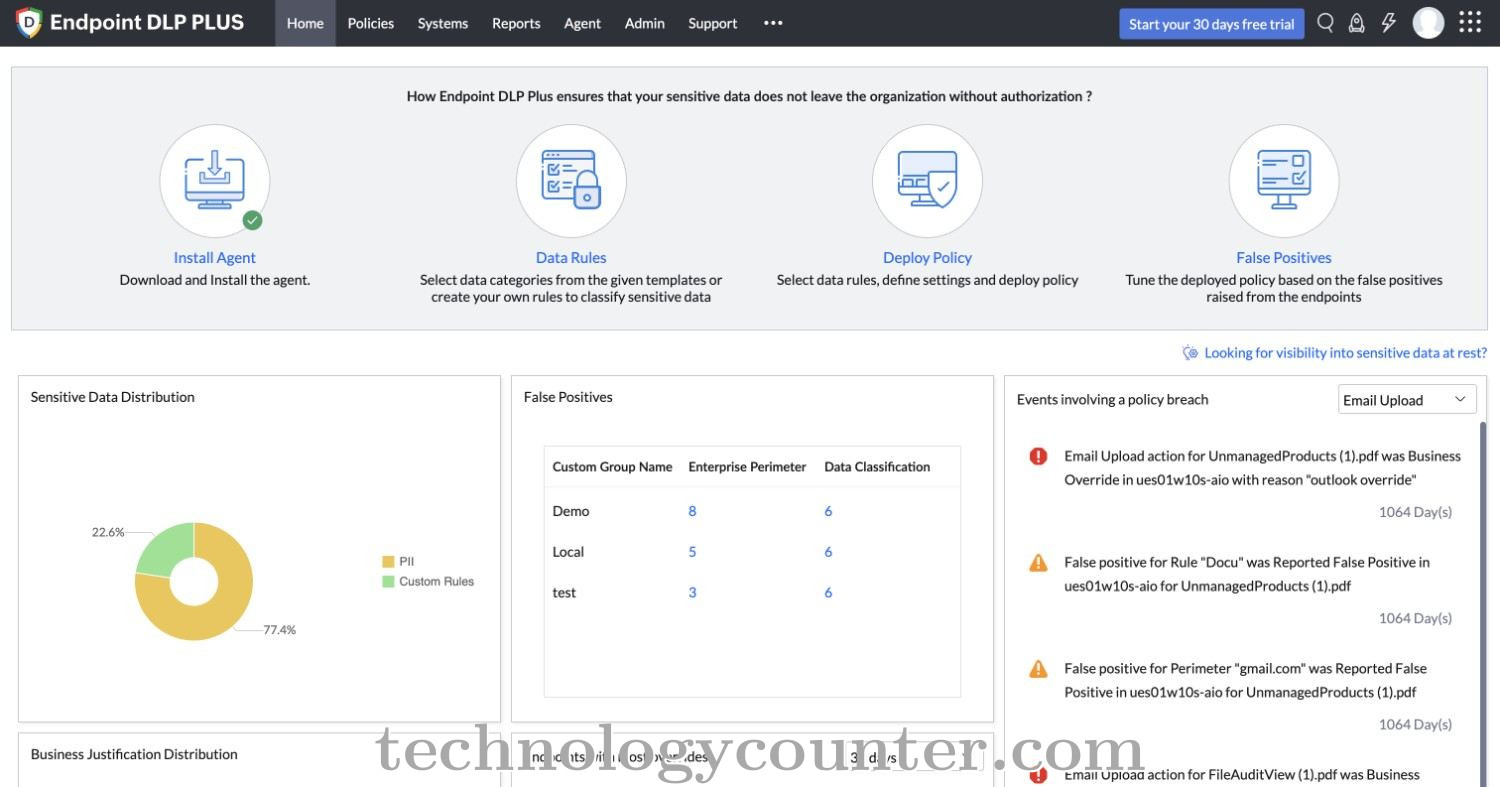Select the Local custom group row name
This screenshot has height=787, width=1500.
click(x=568, y=552)
